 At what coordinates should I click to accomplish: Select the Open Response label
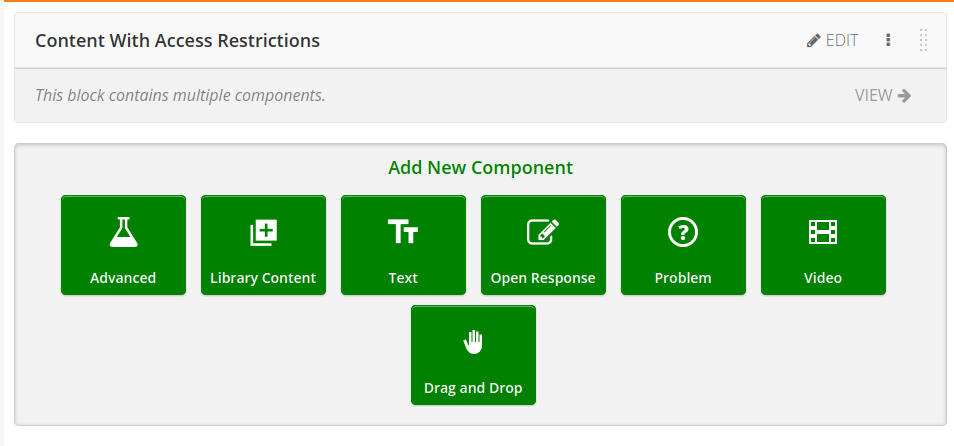point(543,278)
